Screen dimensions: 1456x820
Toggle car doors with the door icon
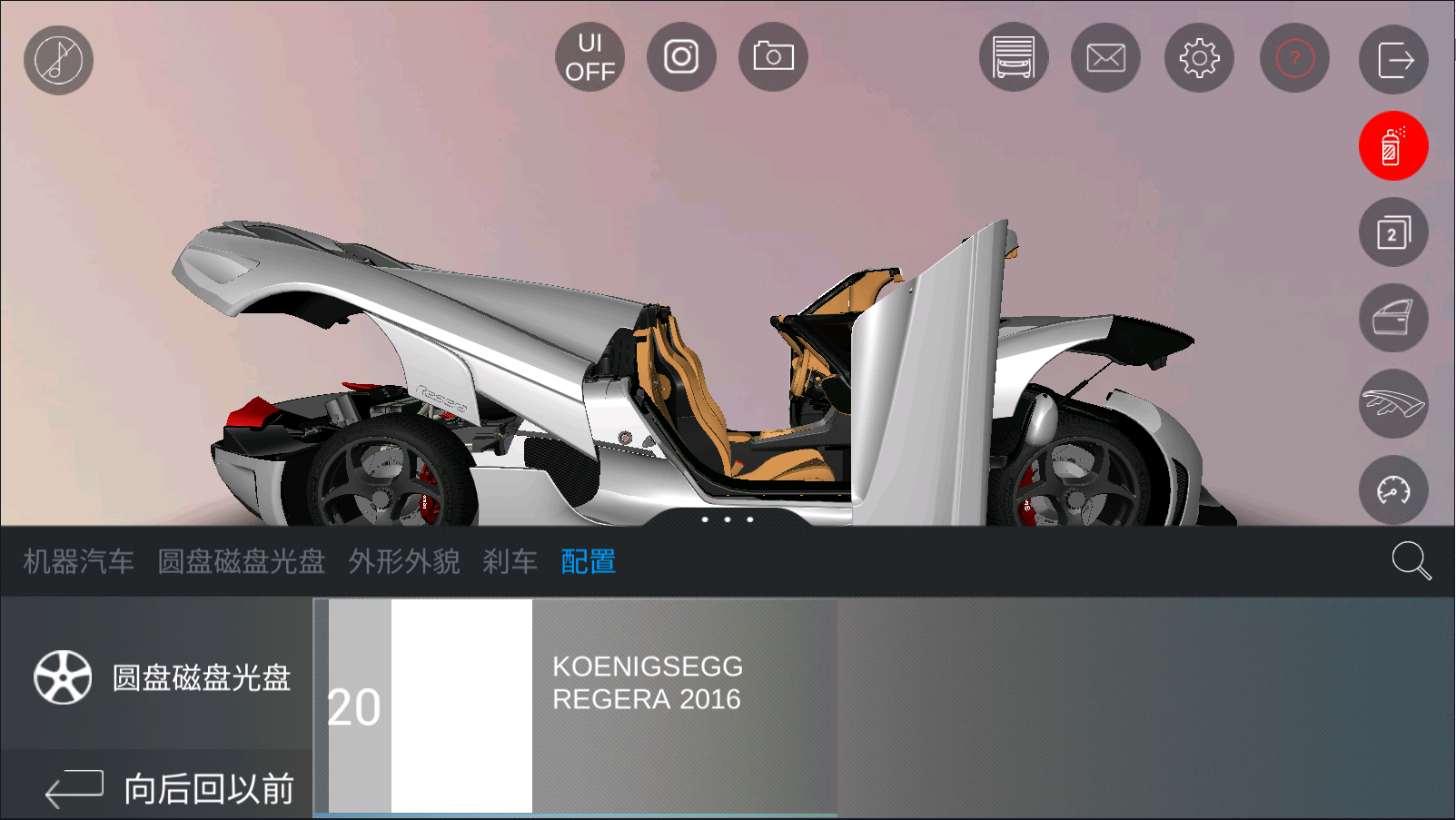1393,318
